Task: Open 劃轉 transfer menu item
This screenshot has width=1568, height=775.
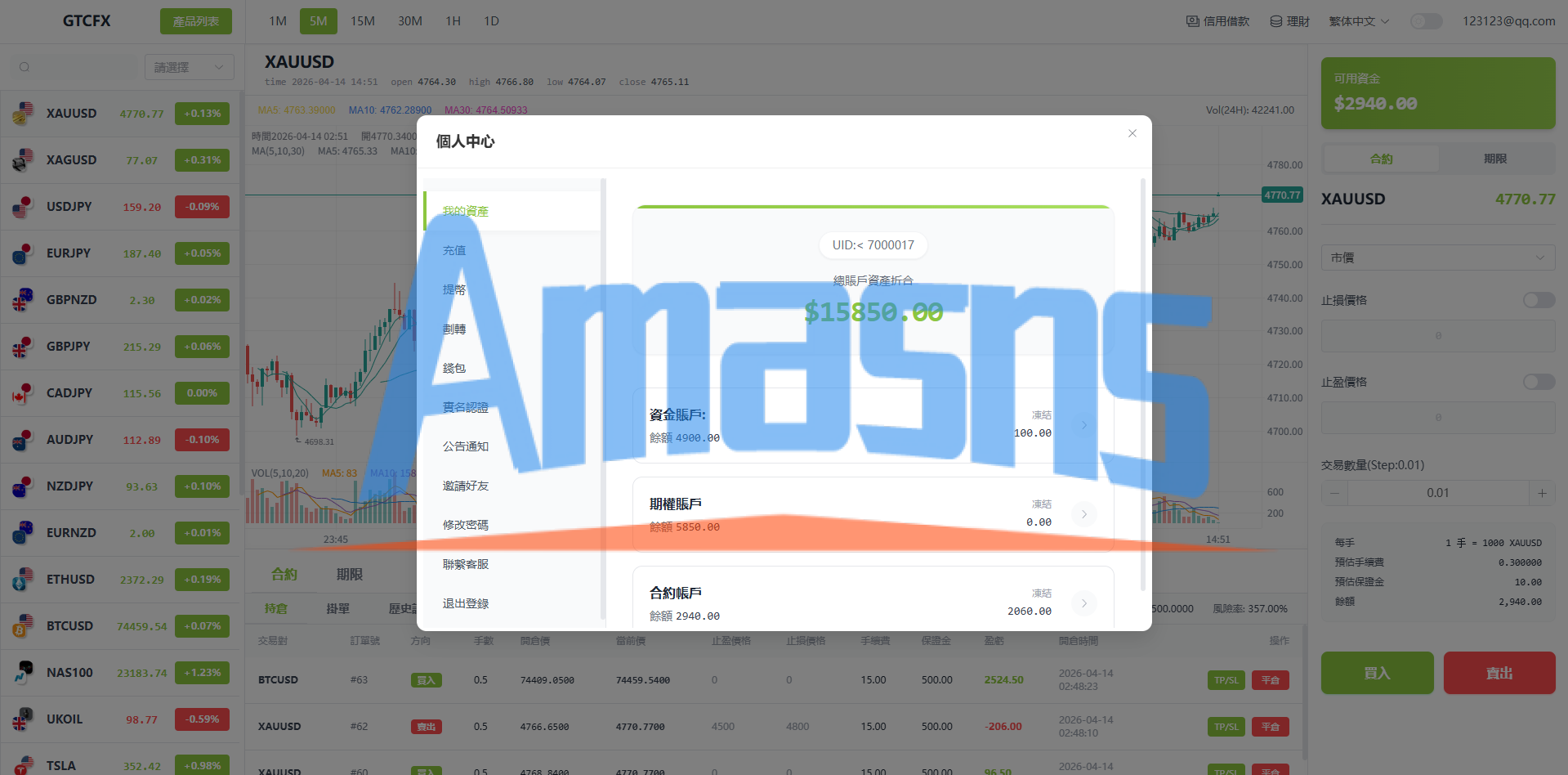Action: pyautogui.click(x=513, y=329)
